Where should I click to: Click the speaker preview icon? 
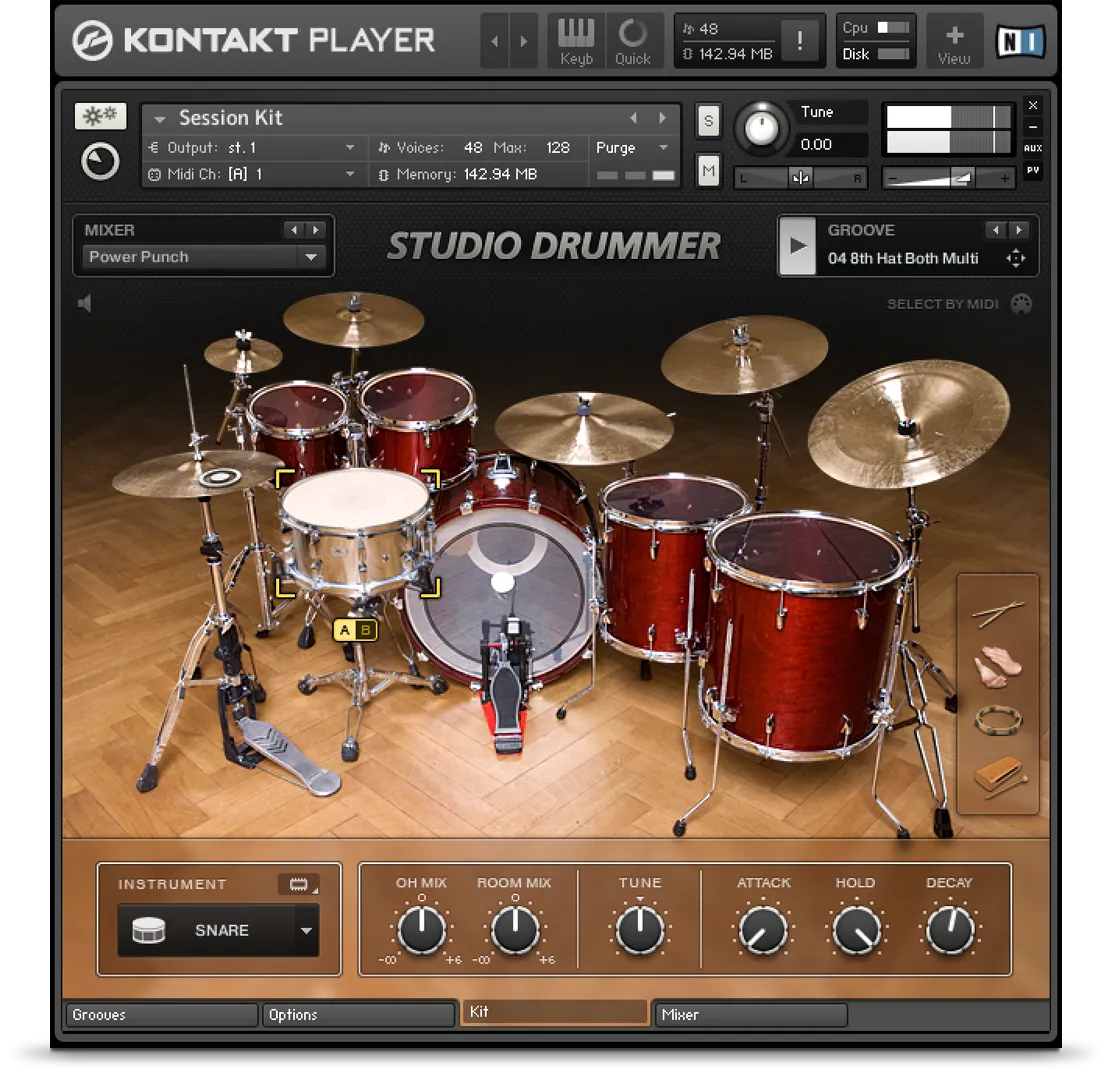pyautogui.click(x=84, y=304)
